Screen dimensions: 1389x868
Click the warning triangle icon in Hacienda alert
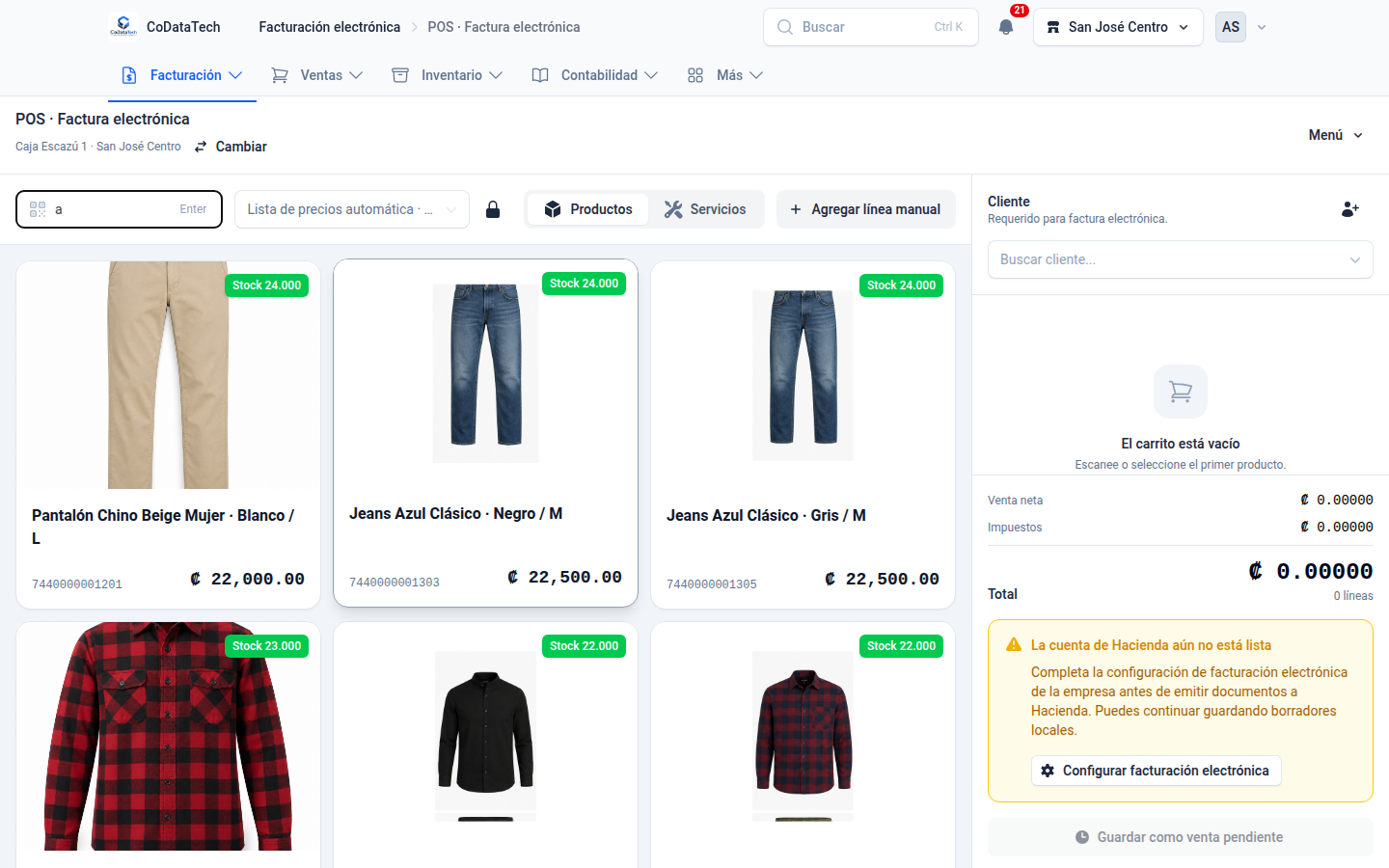1014,645
